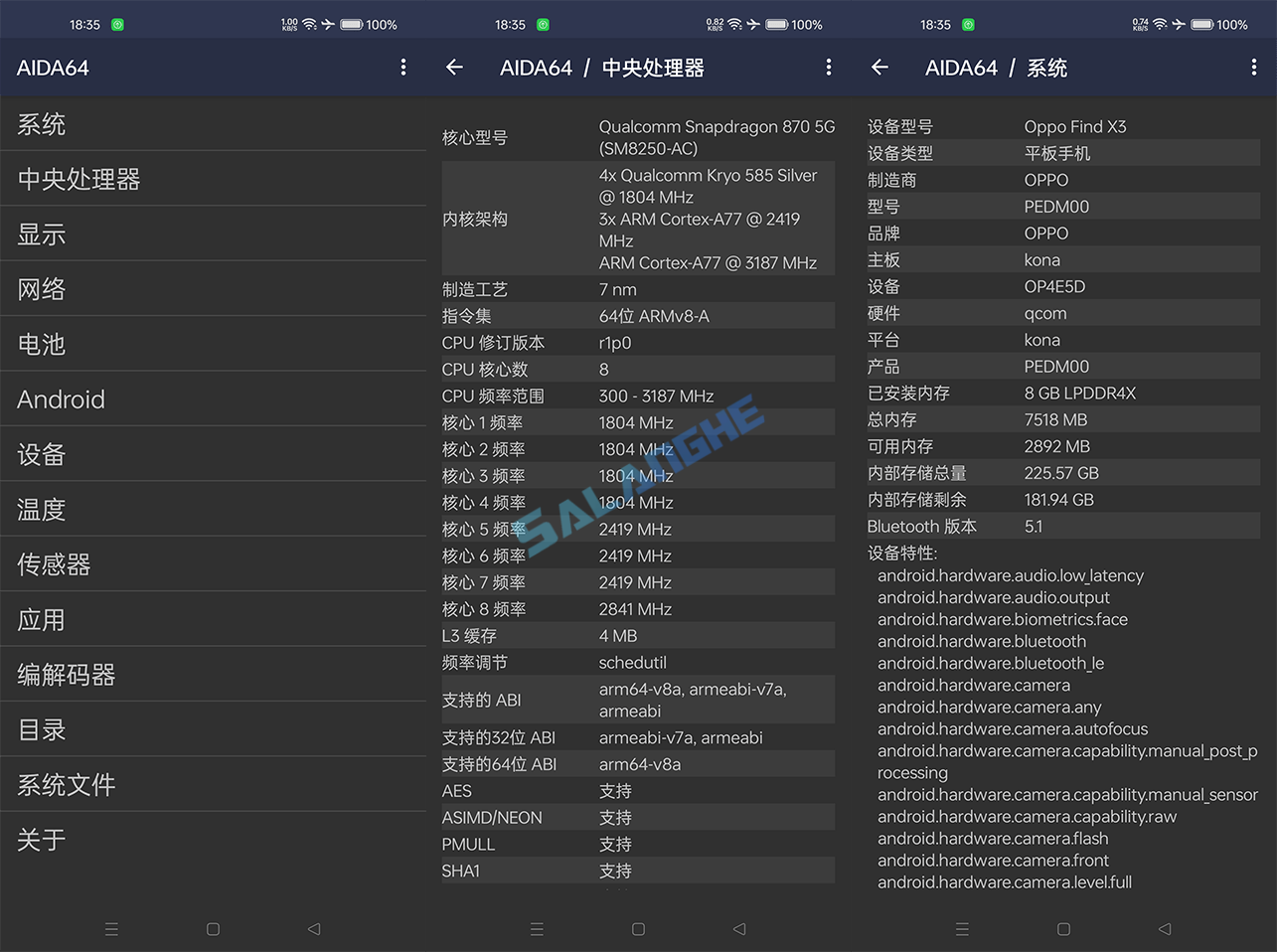
Task: Tap the navigation back button on the right screen
Action: [1164, 928]
